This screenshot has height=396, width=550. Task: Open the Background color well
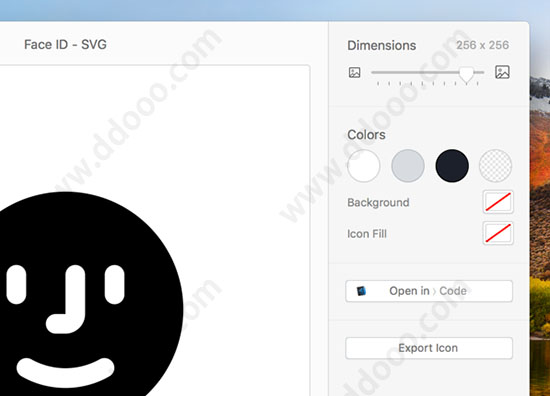498,202
